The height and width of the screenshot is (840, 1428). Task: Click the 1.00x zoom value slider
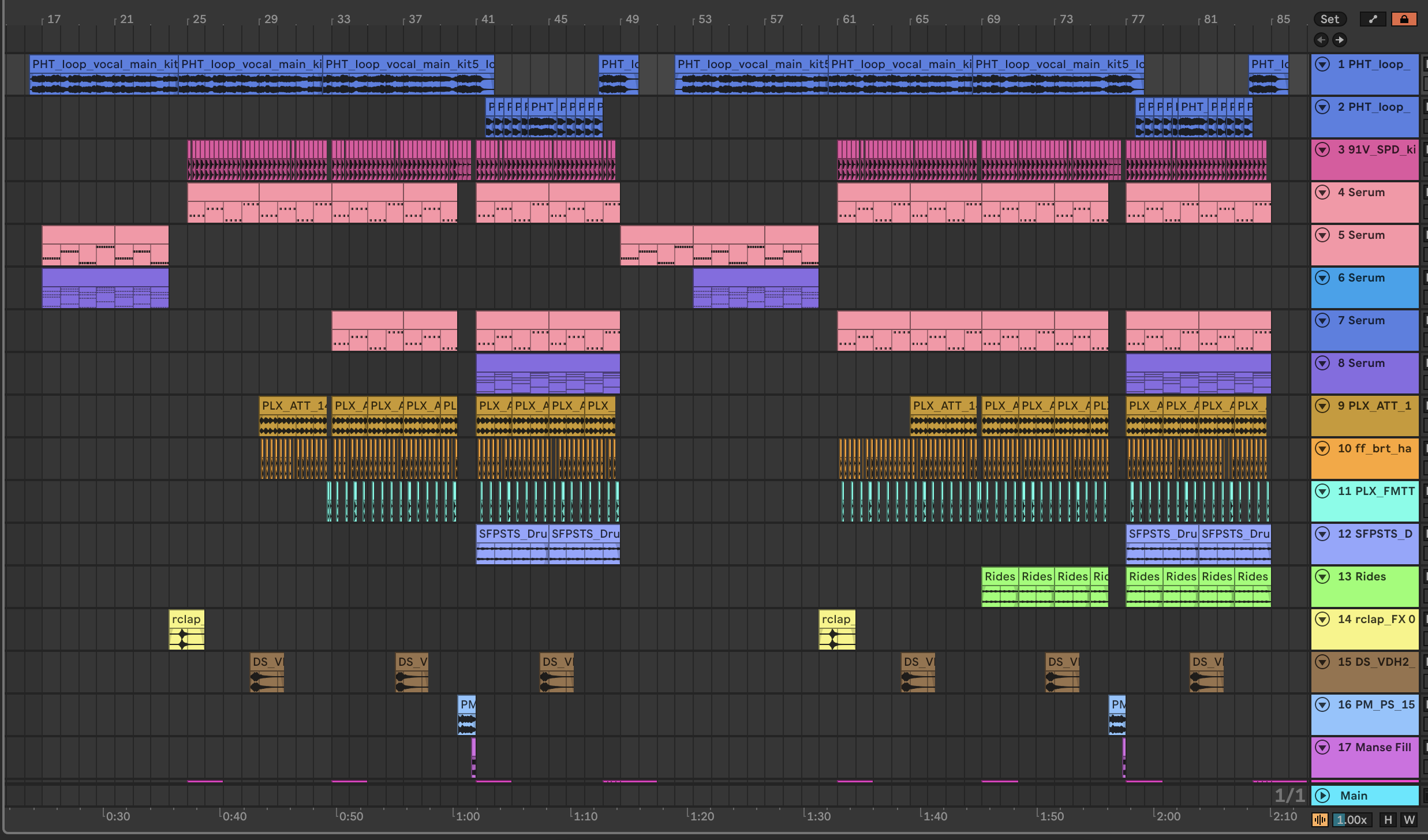click(x=1352, y=819)
